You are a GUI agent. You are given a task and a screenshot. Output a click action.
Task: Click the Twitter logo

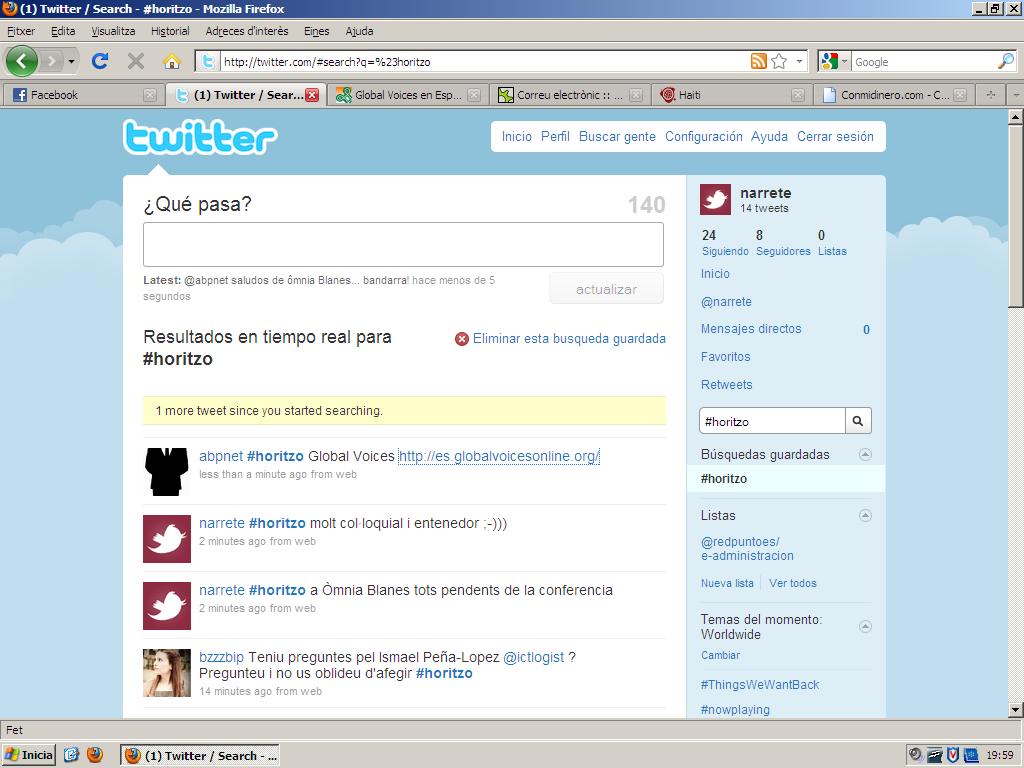pyautogui.click(x=200, y=137)
